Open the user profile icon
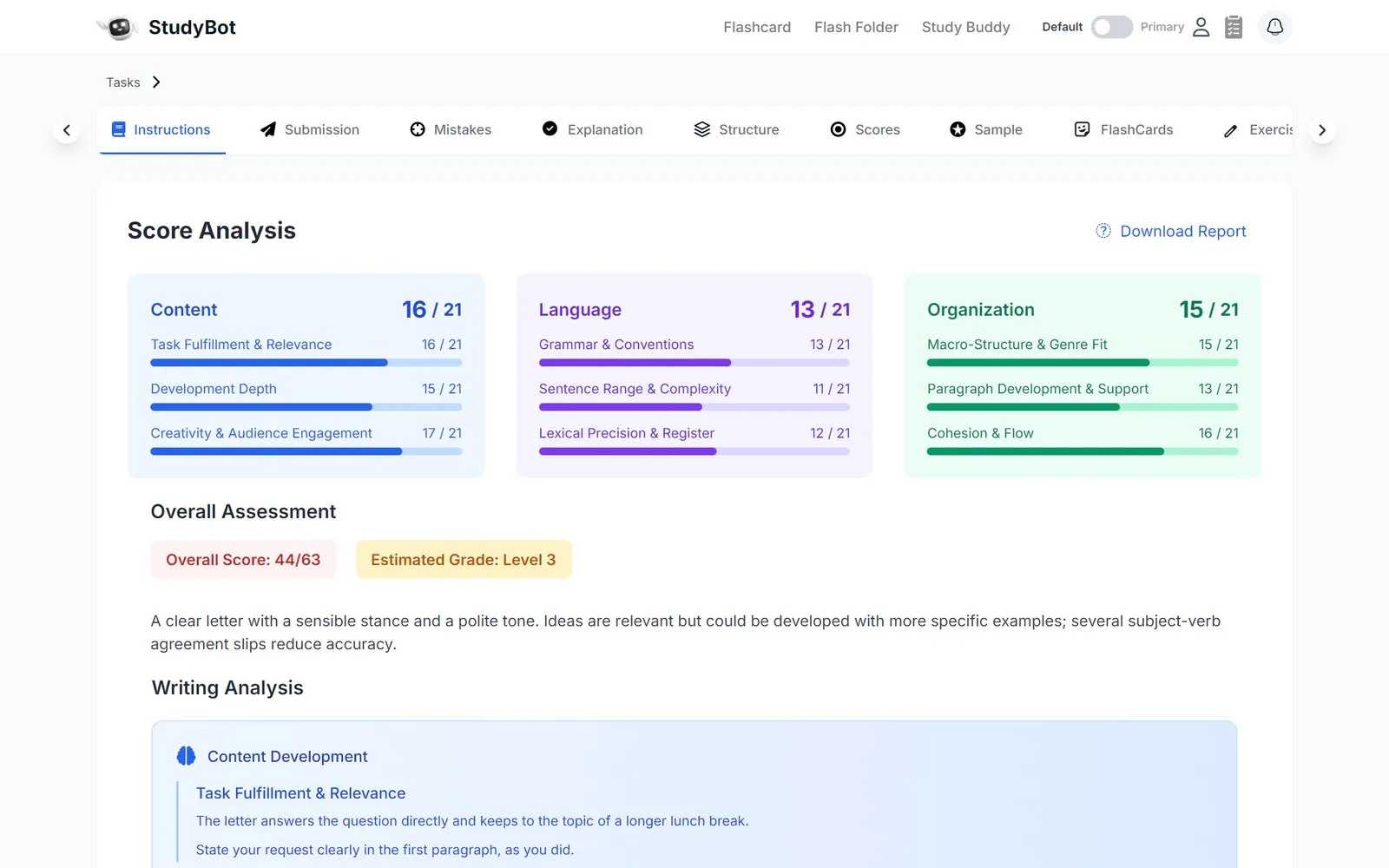 1201,27
